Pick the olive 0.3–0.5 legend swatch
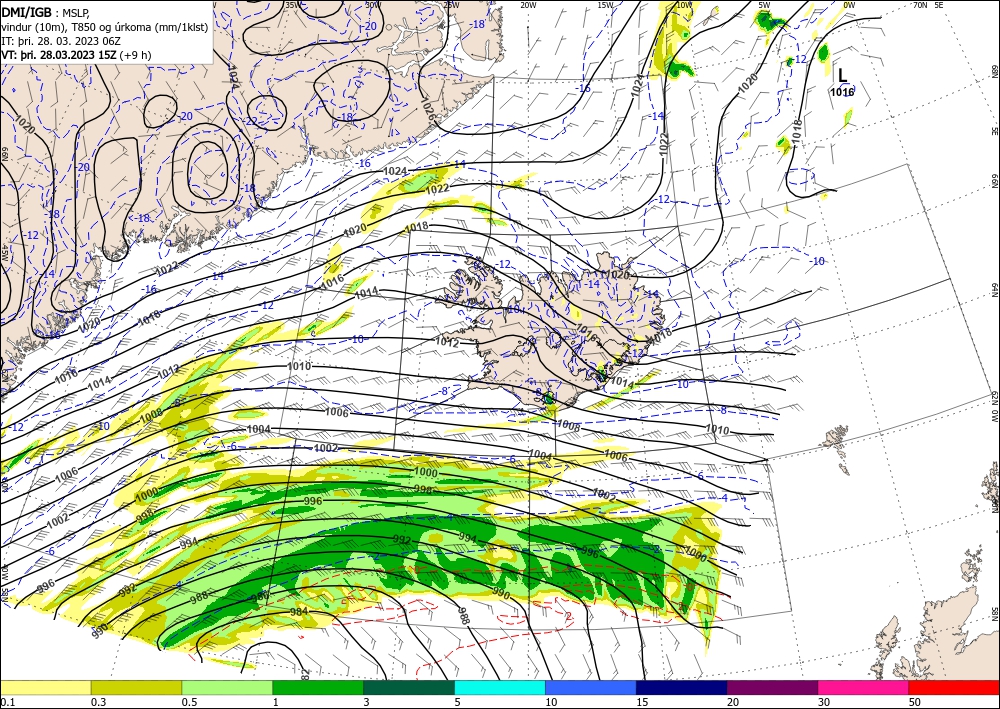This screenshot has width=1000, height=709. coord(136,687)
